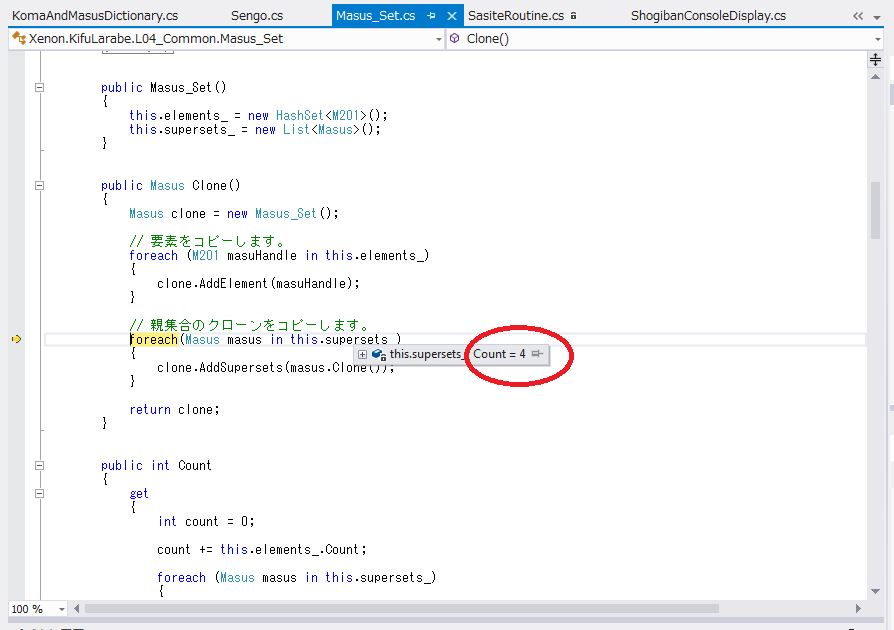The image size is (894, 630).
Task: Expand the this.supersets_ data tip
Action: pos(362,354)
